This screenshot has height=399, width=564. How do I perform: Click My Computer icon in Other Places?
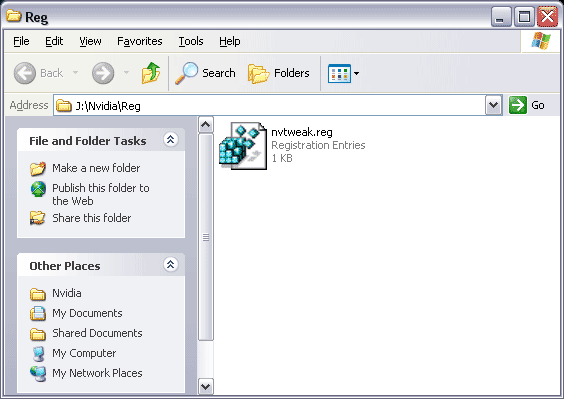(x=38, y=354)
